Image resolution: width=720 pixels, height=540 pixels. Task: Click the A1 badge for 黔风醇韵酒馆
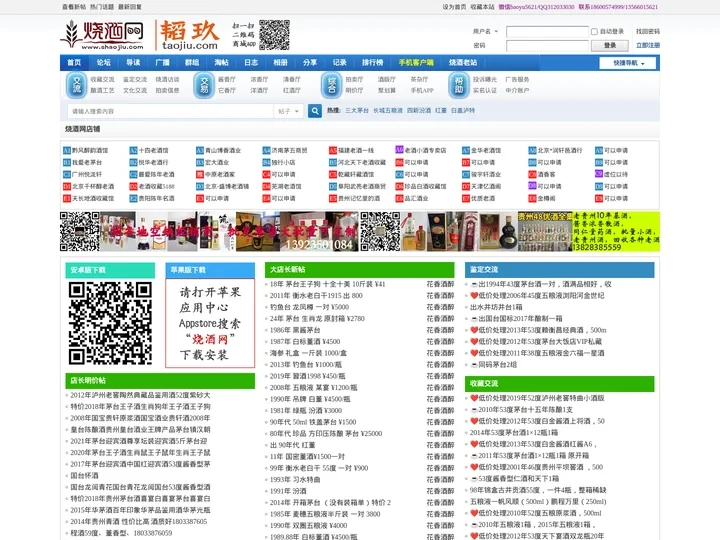[x=67, y=150]
